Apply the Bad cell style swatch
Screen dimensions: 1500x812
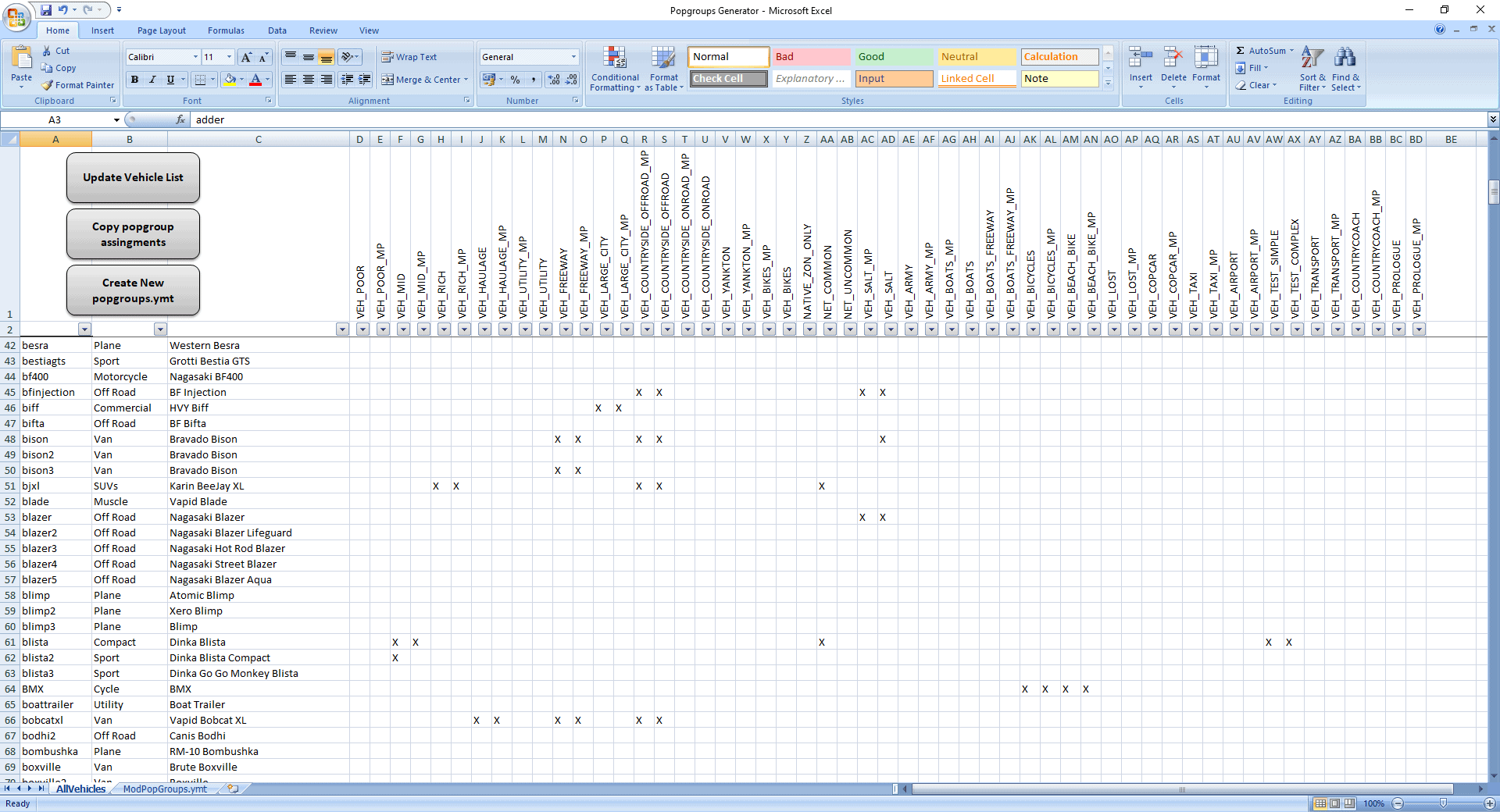coord(812,57)
